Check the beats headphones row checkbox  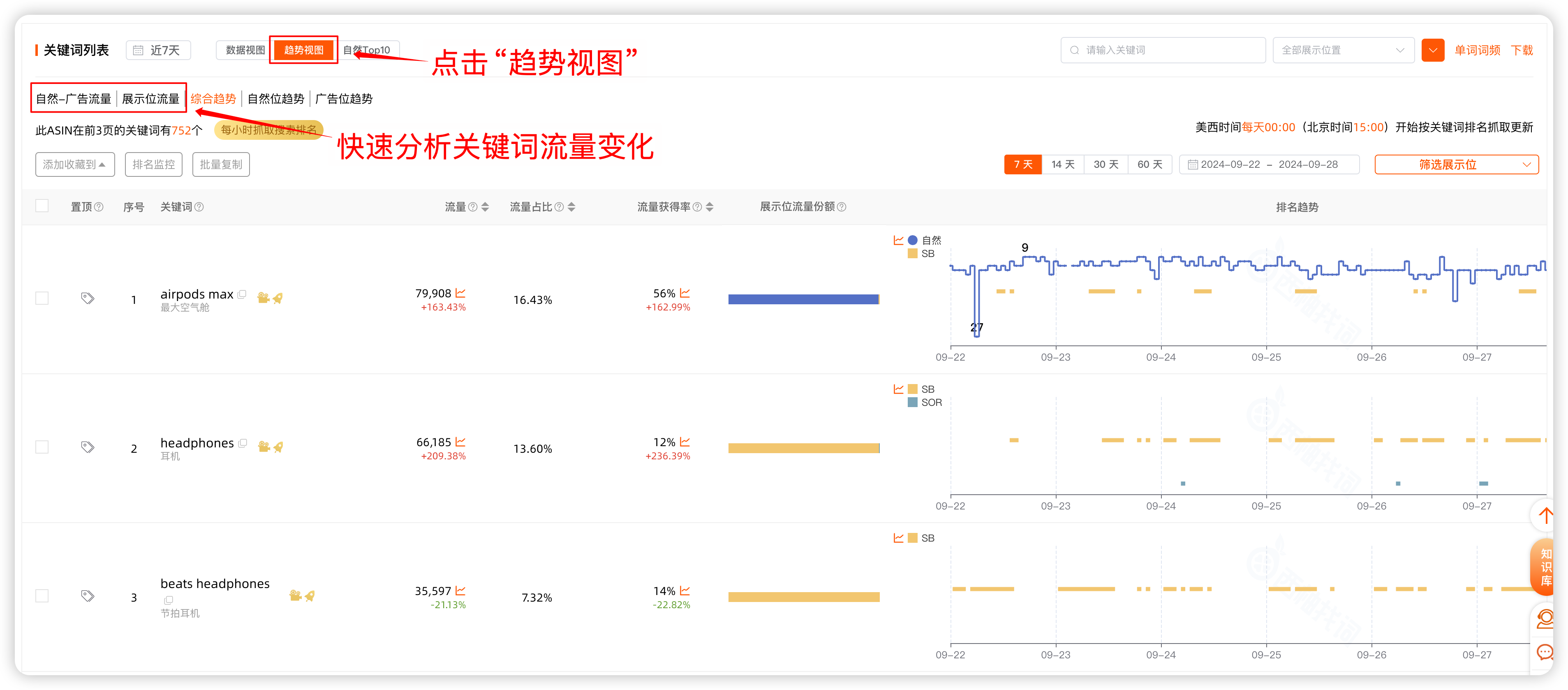42,595
